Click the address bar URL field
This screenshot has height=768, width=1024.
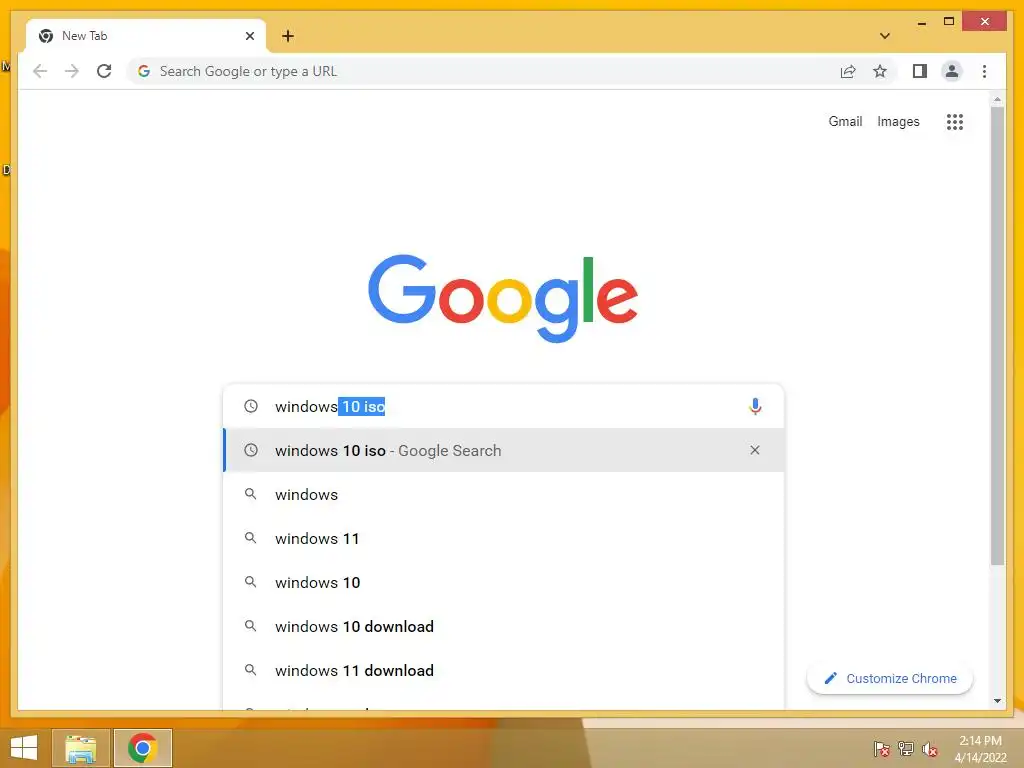click(x=483, y=71)
